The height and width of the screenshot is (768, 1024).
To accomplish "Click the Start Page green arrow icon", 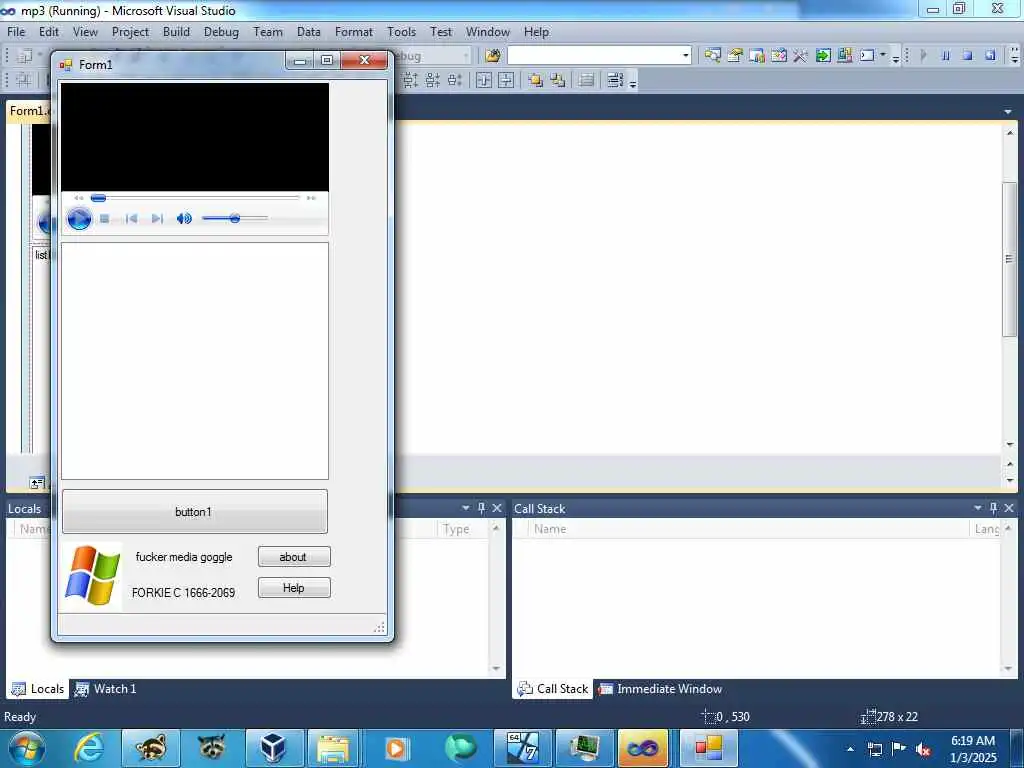I will tap(823, 56).
